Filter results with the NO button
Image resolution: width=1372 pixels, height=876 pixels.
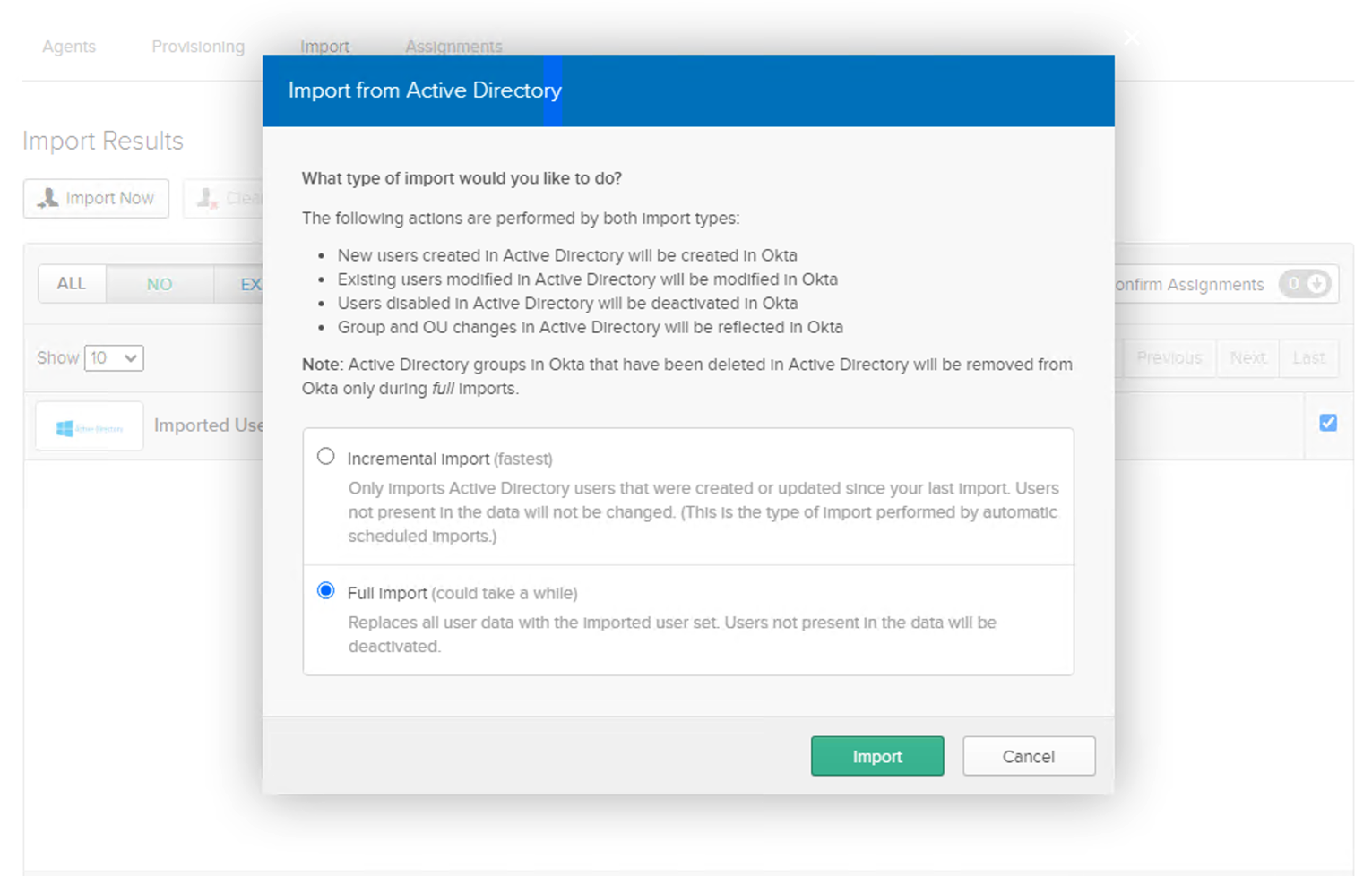[x=160, y=284]
